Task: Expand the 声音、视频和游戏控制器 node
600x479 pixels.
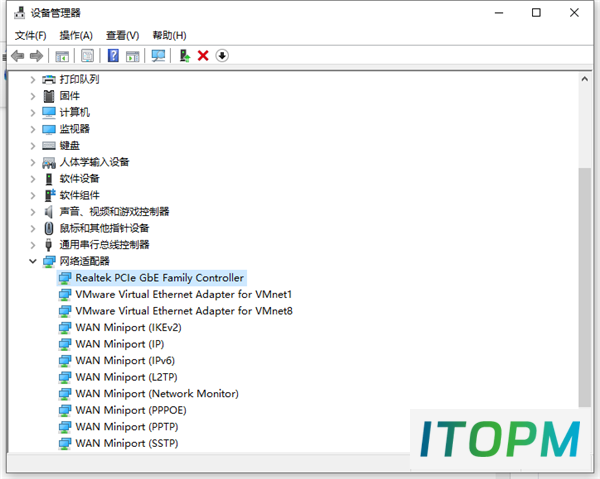Action: (33, 212)
